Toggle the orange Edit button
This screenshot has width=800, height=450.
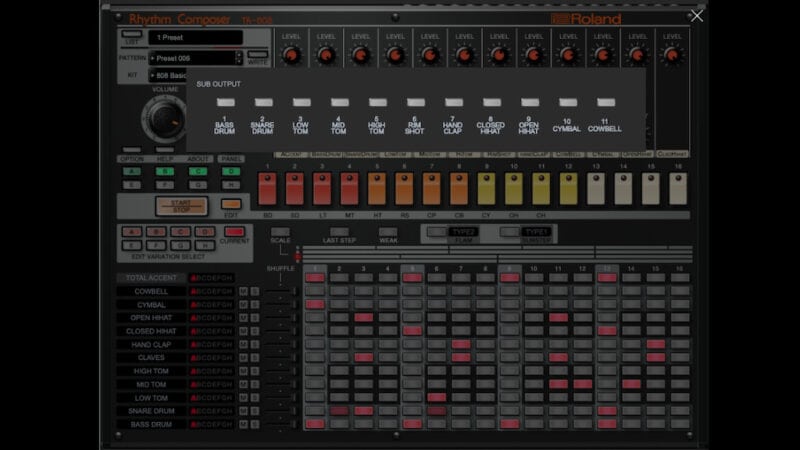click(231, 205)
